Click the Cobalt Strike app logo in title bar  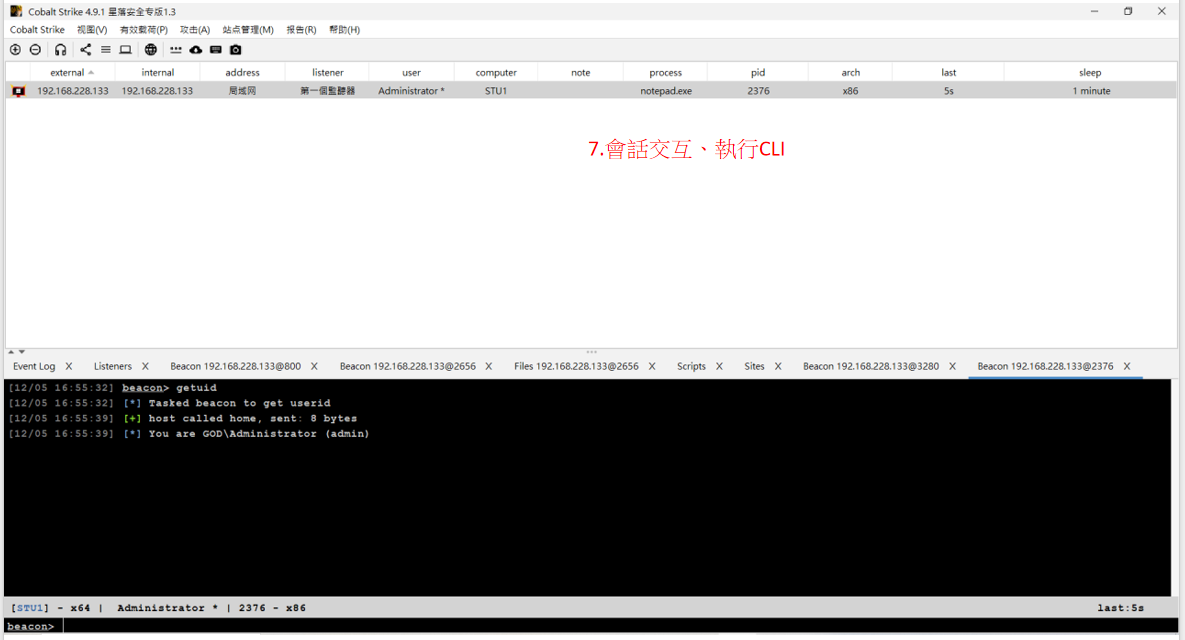tap(16, 11)
